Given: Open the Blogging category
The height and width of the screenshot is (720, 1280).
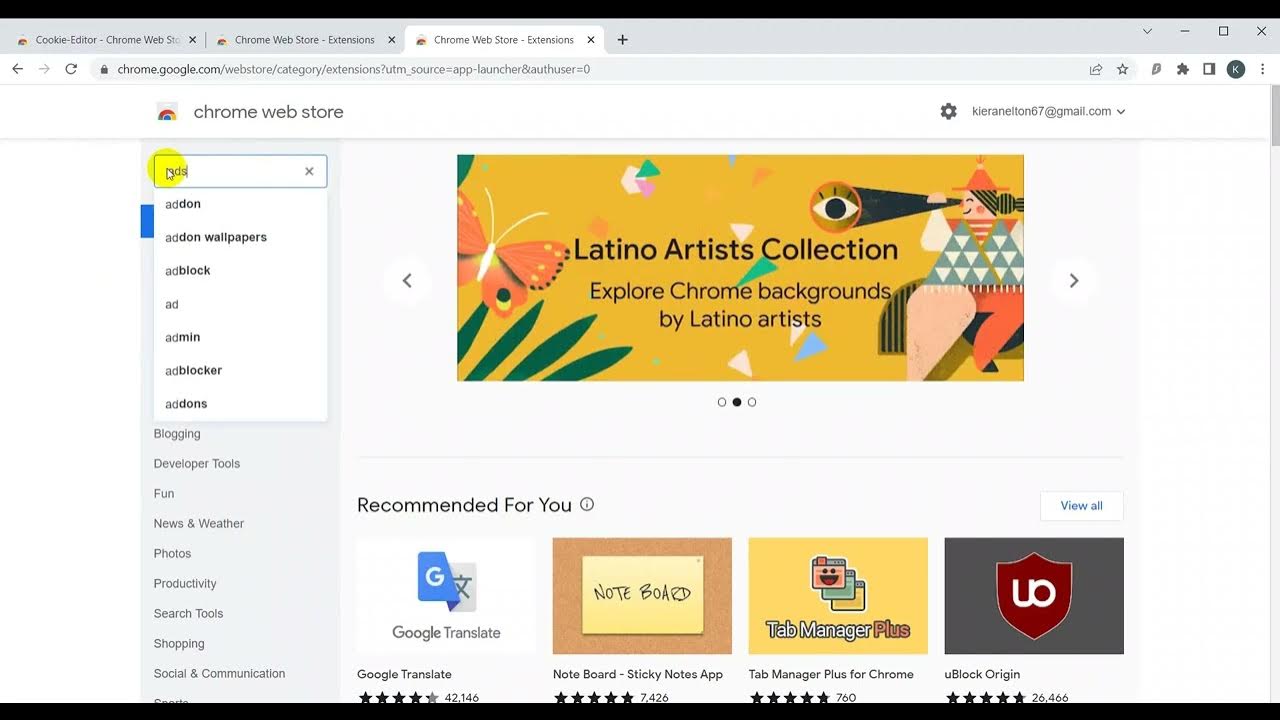Looking at the screenshot, I should coord(177,434).
